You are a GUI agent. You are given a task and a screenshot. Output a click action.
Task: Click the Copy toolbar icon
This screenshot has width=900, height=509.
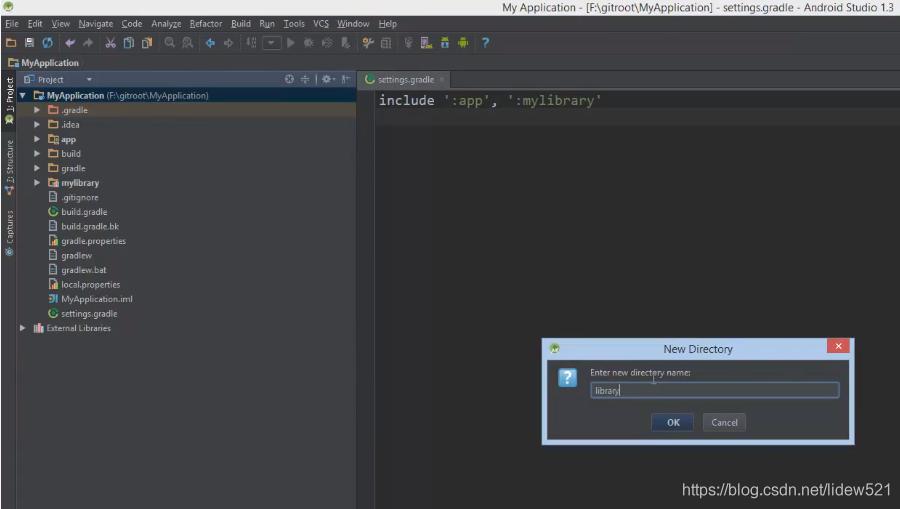coord(129,43)
